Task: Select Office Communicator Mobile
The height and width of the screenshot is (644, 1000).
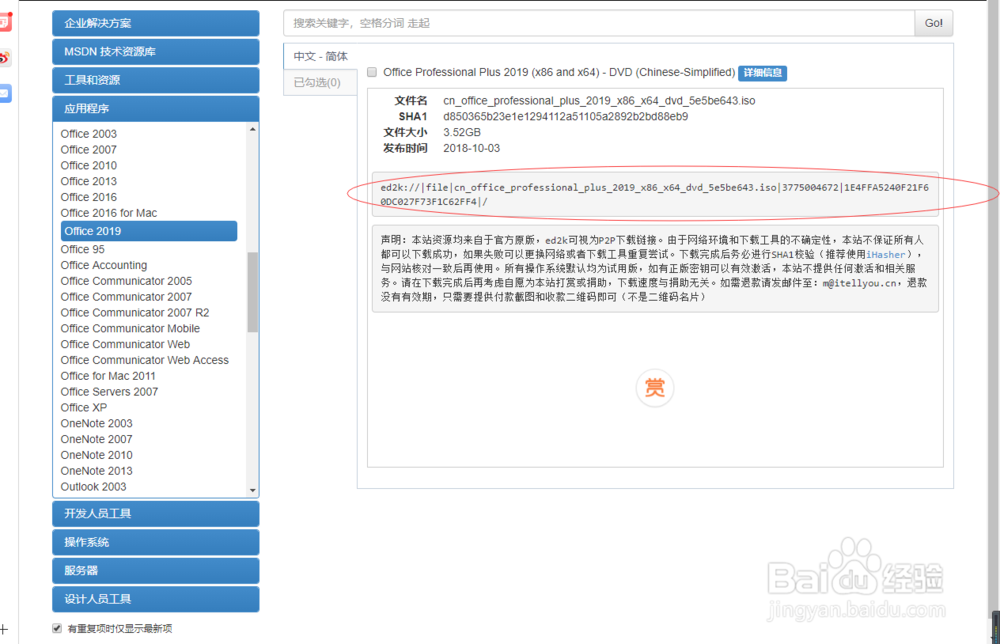Action: click(x=130, y=328)
